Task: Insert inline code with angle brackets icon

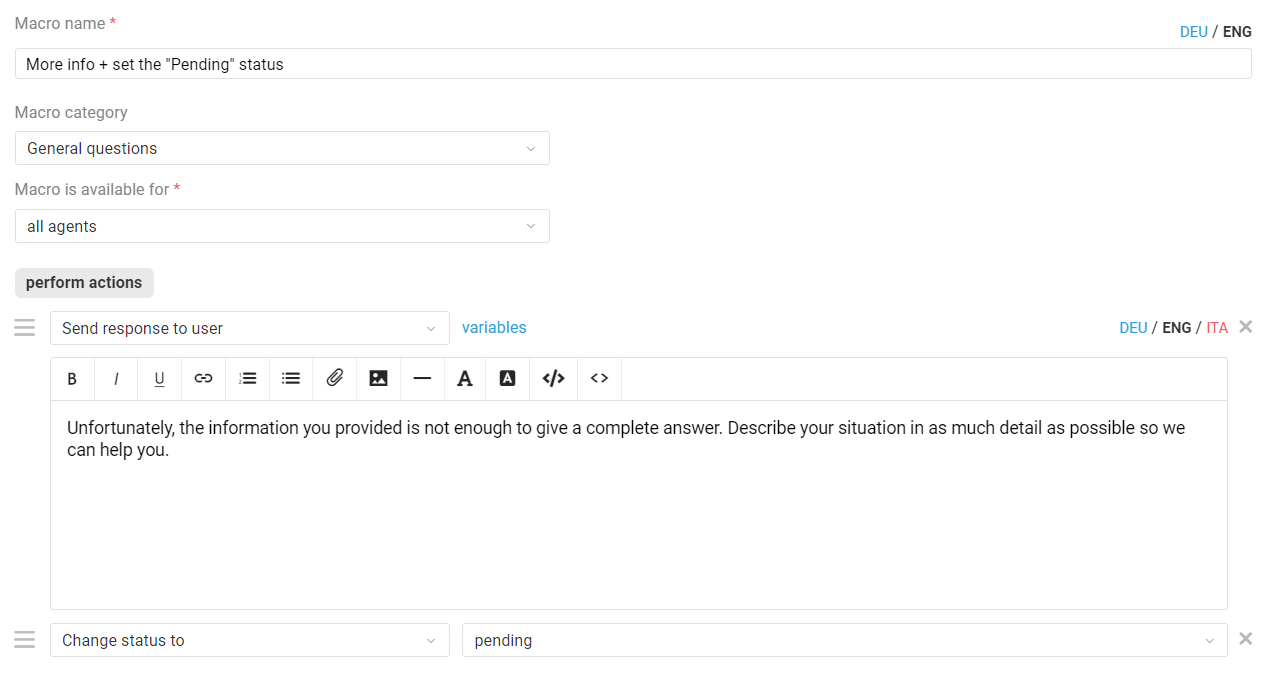Action: tap(599, 379)
